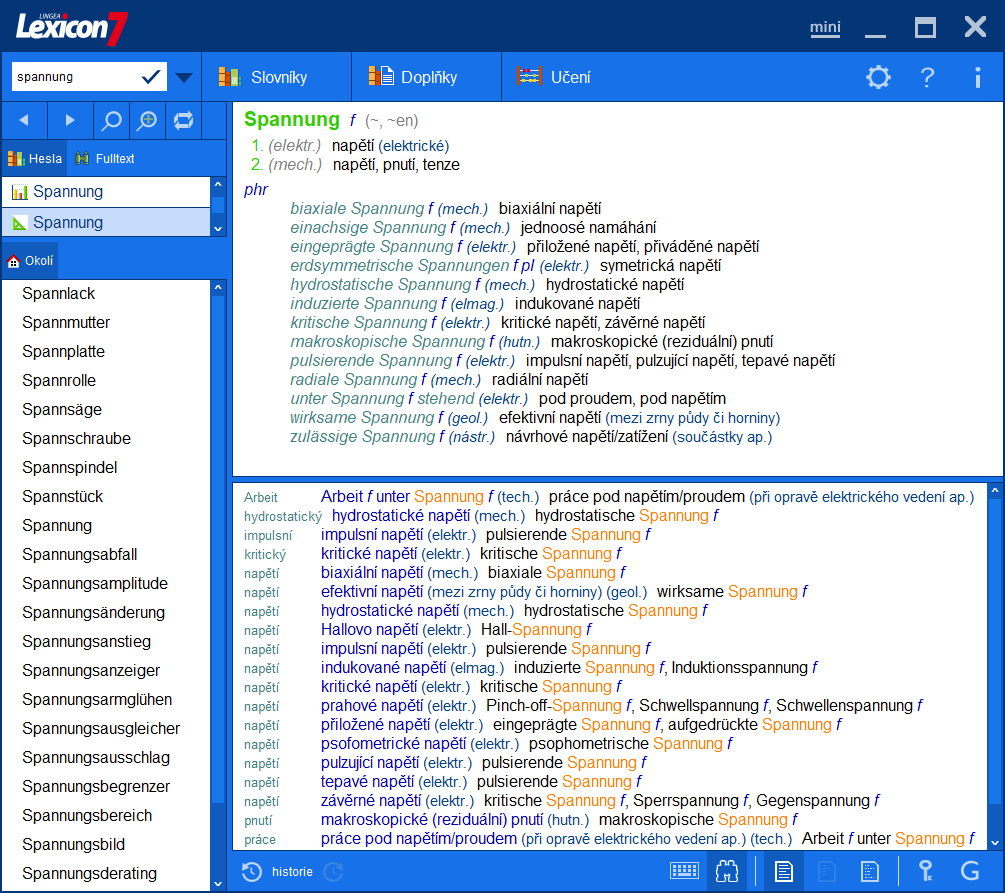1005x893 pixels.
Task: Select Spannsäge in the word list
Action: tap(62, 410)
